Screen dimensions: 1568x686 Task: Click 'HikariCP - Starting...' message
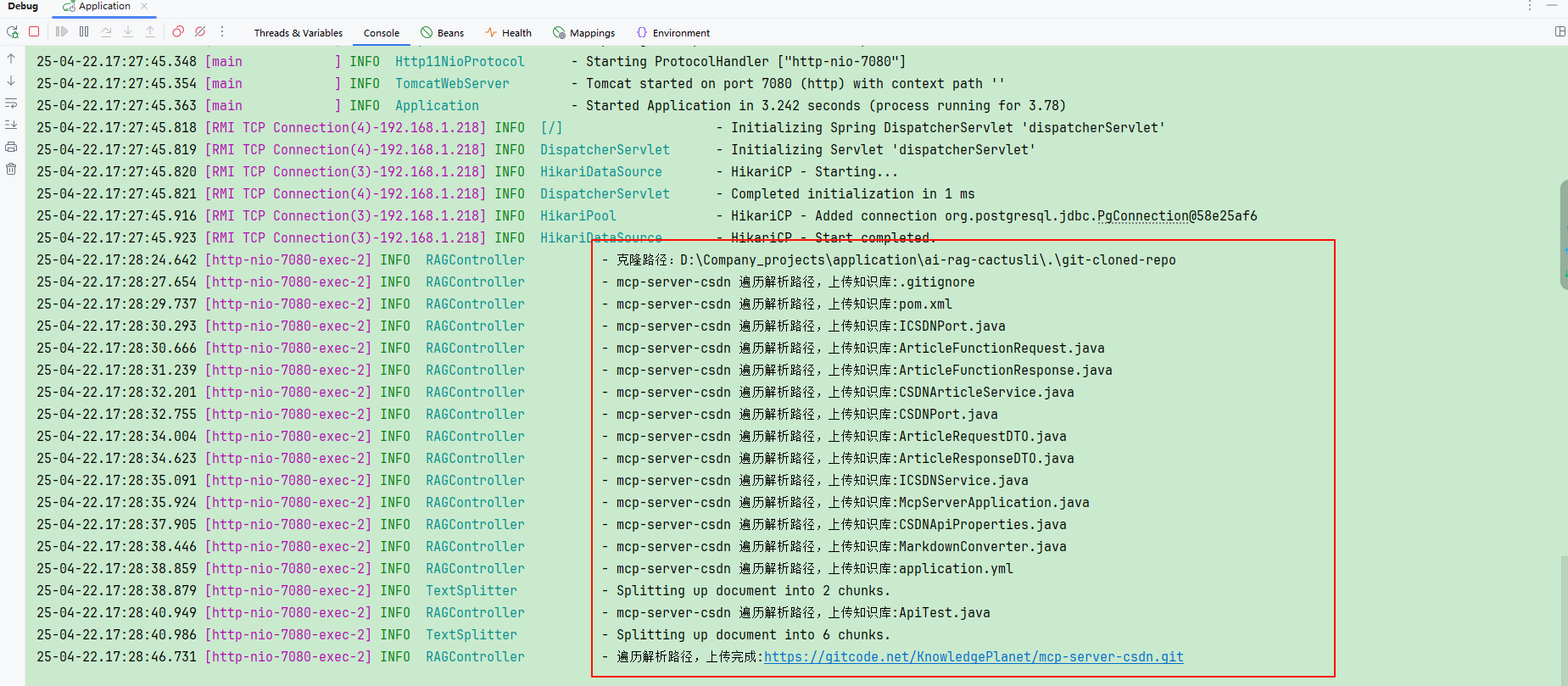pyautogui.click(x=814, y=172)
